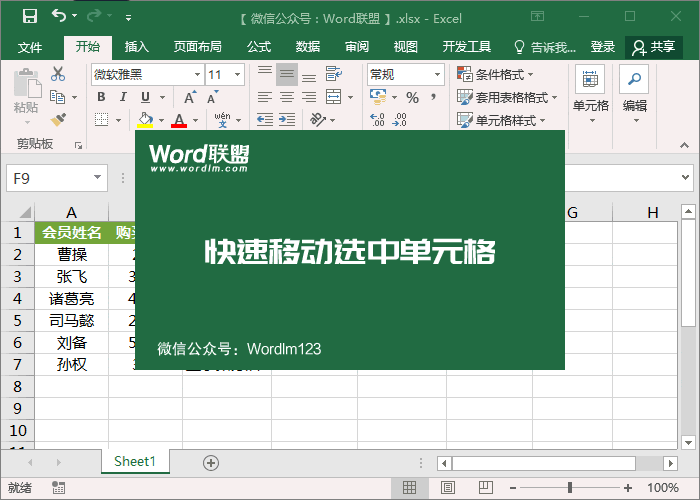
Task: Open 套用表格格式 table format menu
Action: [x=507, y=97]
